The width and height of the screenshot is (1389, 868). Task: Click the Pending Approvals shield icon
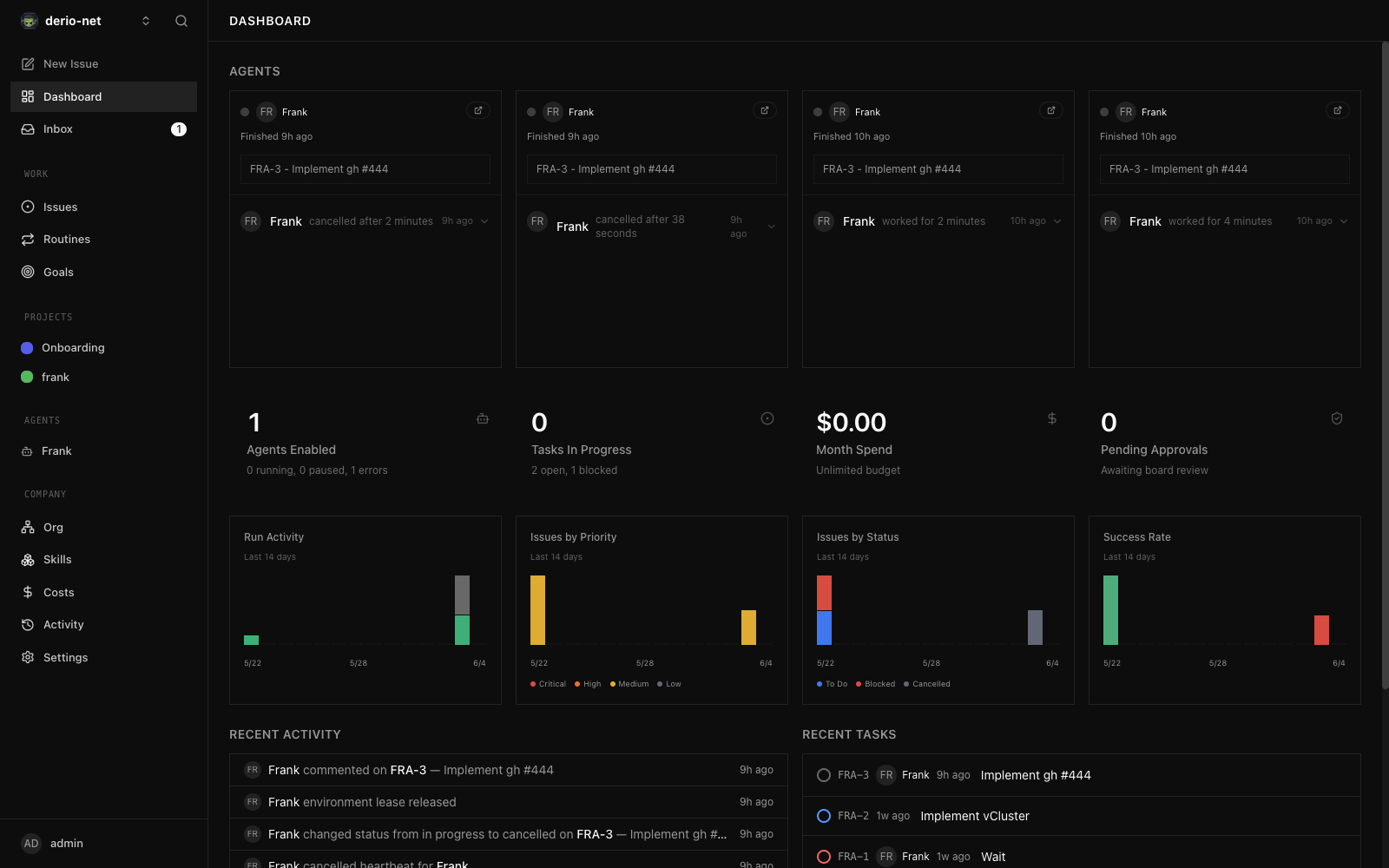tap(1337, 418)
